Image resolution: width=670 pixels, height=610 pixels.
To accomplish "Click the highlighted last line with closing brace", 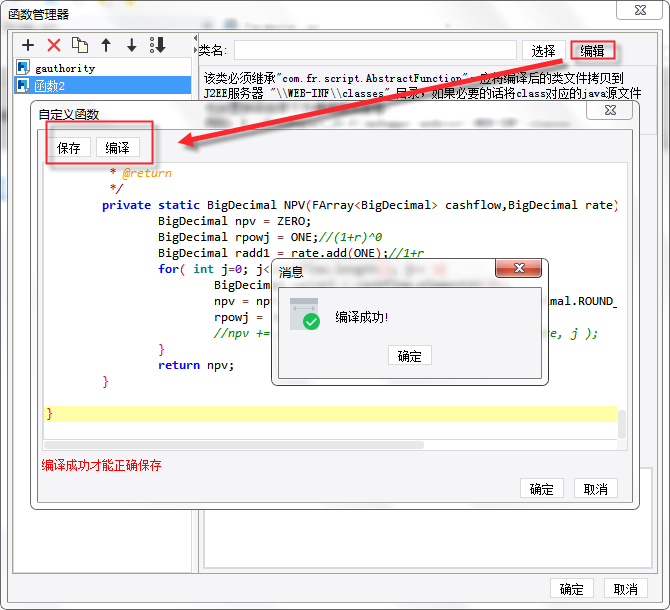I will (x=330, y=414).
